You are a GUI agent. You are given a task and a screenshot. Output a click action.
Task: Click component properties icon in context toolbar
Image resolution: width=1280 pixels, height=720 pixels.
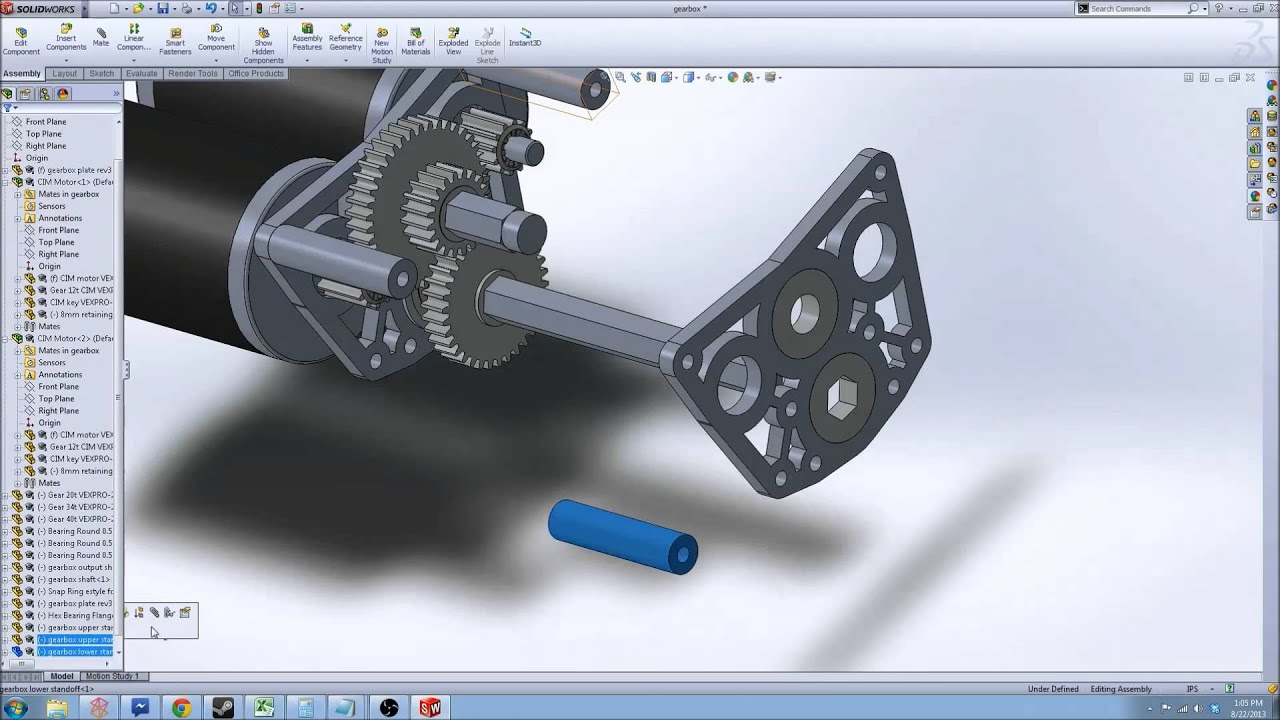pos(185,613)
